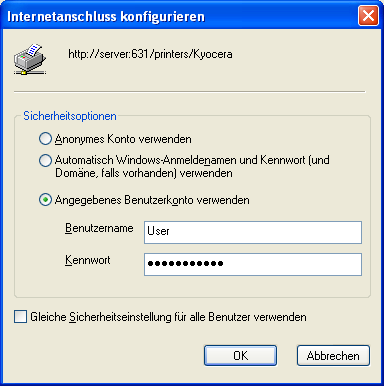Click the Benutzername label text
The width and height of the screenshot is (384, 386).
click(99, 228)
